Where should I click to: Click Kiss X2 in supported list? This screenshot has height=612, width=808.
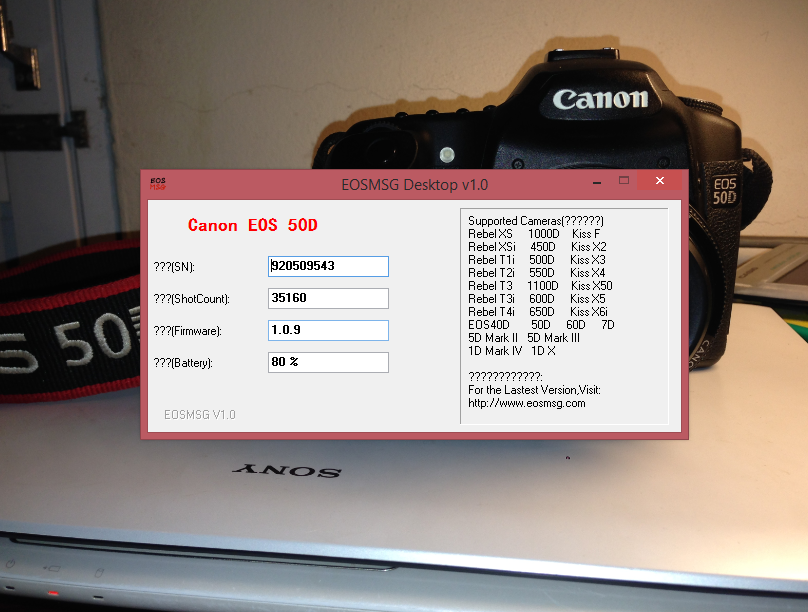tap(588, 247)
